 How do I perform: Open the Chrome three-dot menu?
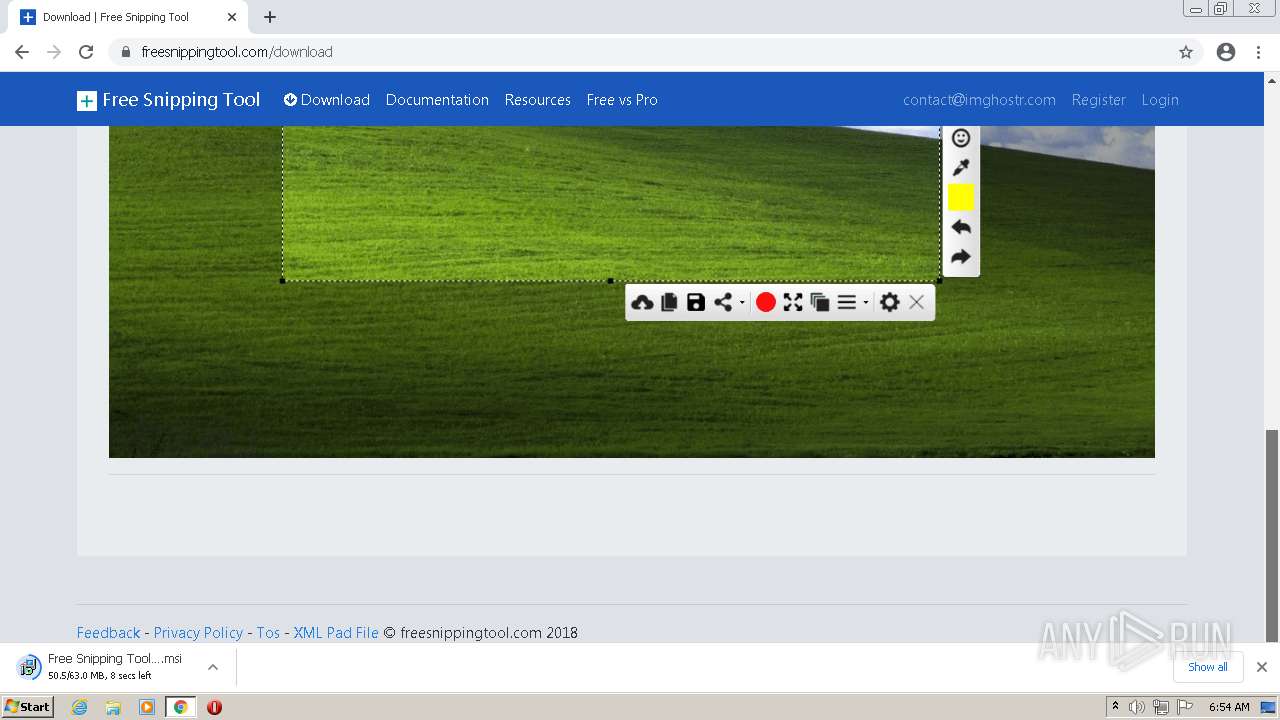(1259, 52)
